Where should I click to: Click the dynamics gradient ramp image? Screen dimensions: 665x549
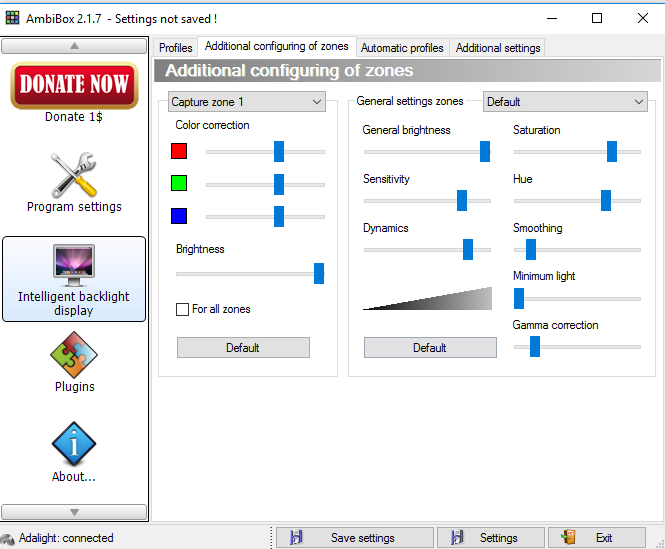click(428, 299)
